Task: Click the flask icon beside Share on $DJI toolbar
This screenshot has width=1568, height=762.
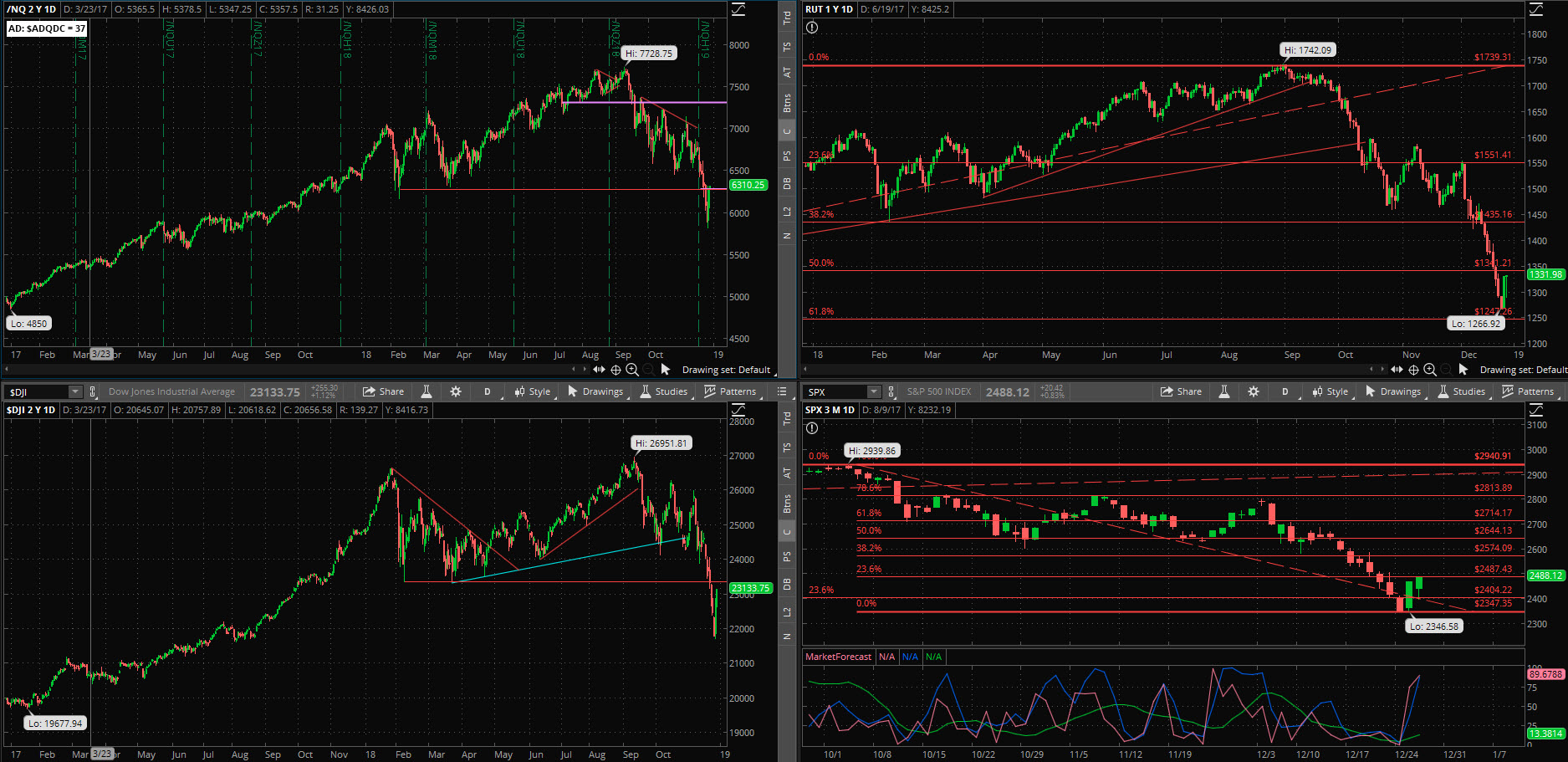Action: pos(426,391)
